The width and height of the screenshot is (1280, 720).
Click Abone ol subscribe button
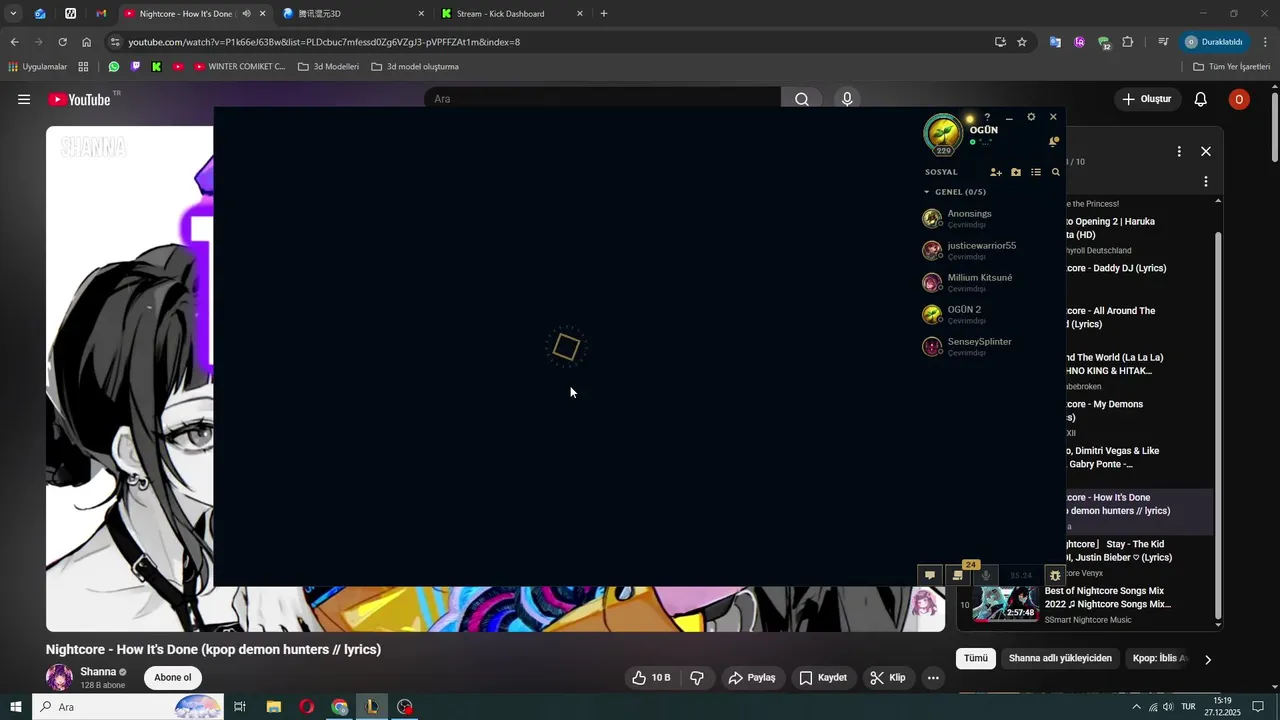(173, 677)
